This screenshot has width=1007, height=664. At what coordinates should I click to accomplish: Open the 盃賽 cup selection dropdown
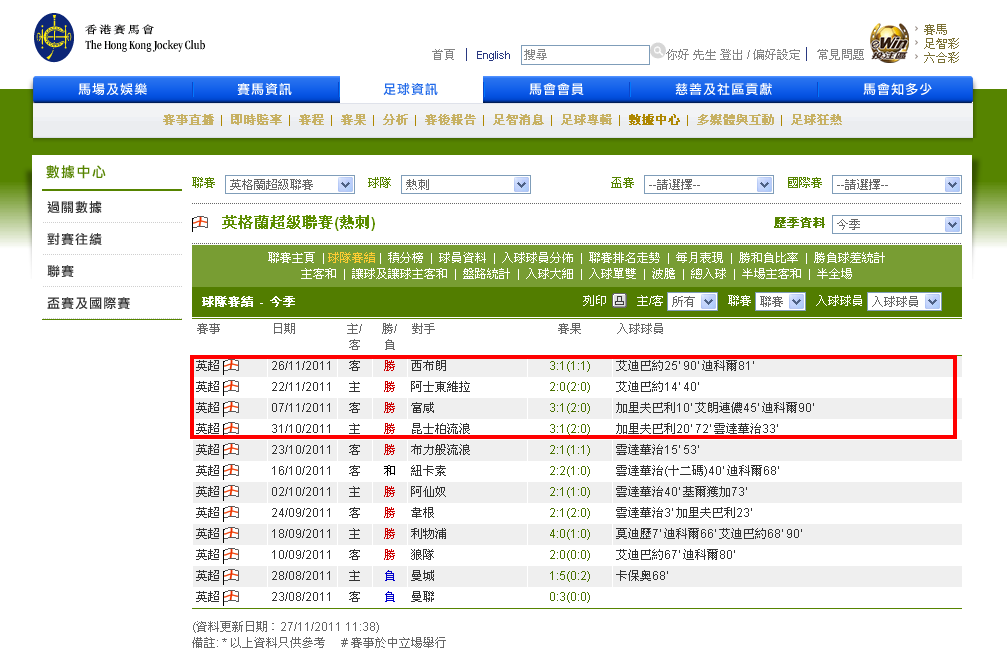708,185
